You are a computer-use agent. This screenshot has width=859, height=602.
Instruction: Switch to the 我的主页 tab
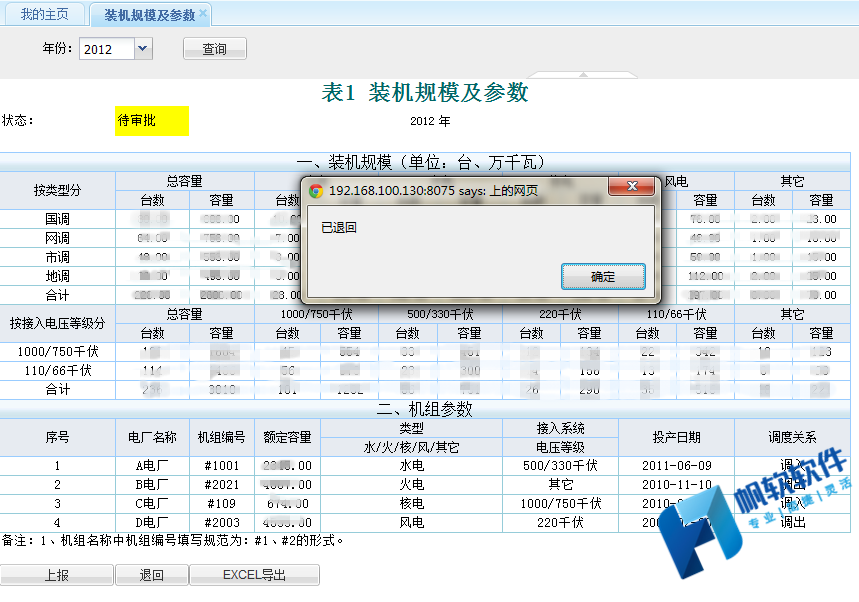(44, 14)
